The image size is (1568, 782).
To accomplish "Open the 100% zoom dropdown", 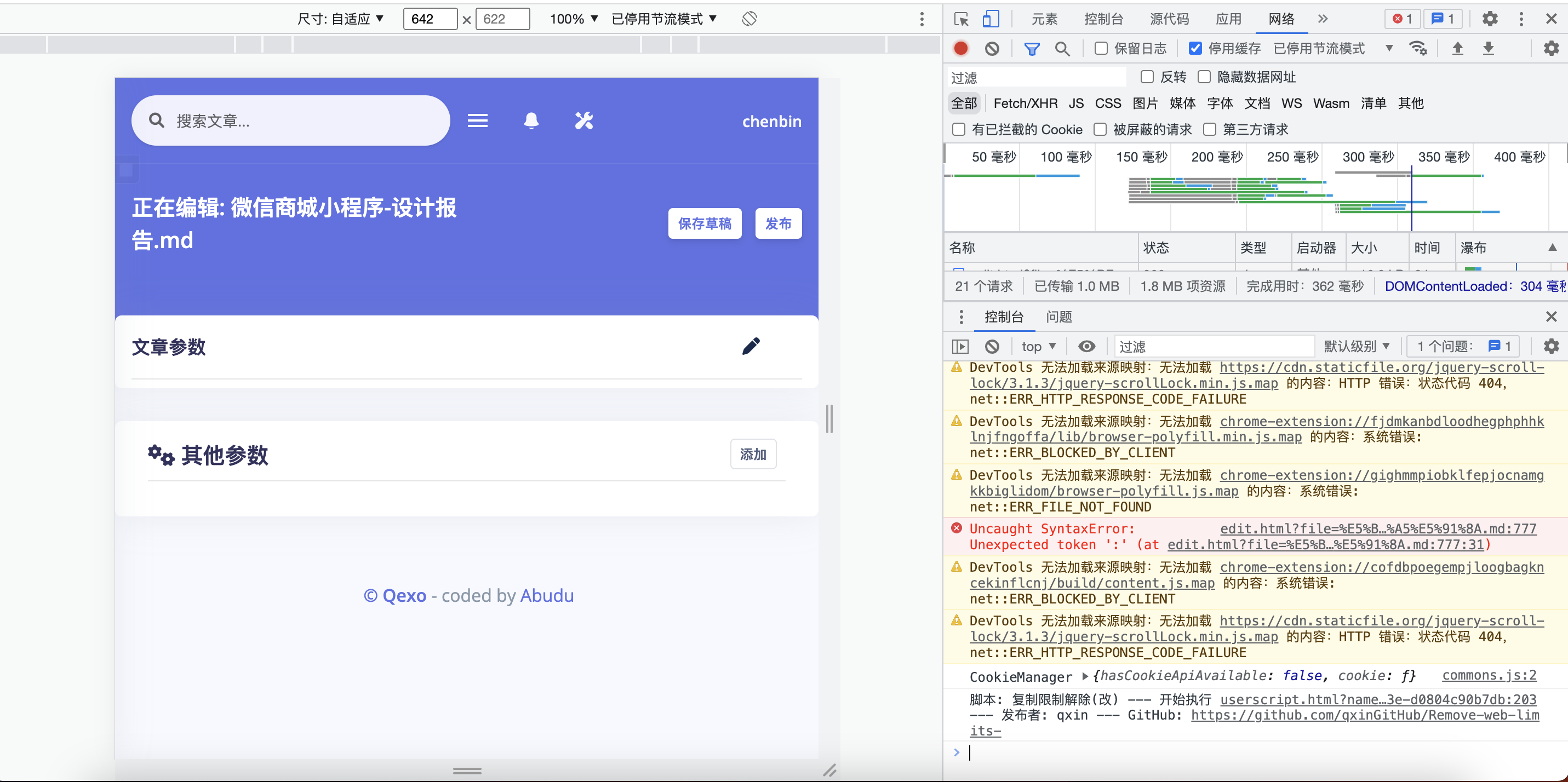I will point(574,19).
